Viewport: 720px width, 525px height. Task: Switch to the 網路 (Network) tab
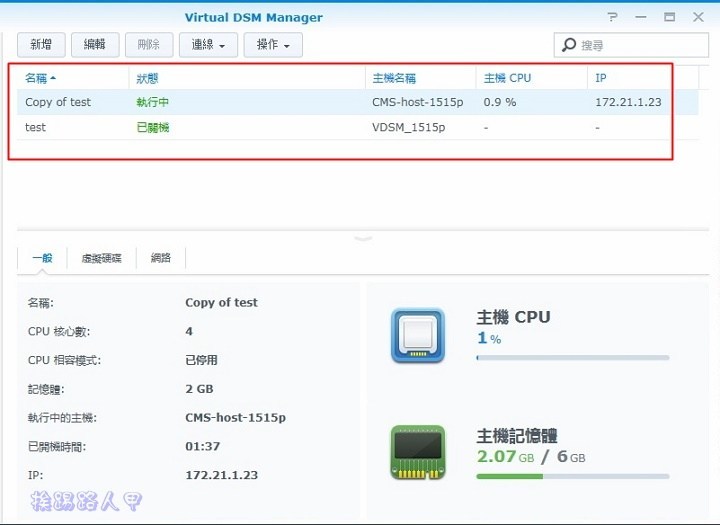click(161, 258)
